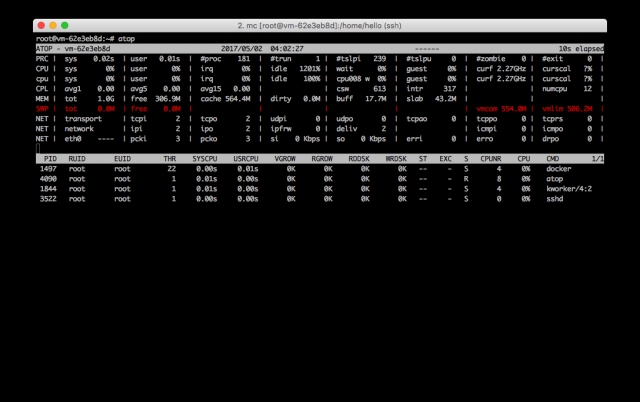The height and width of the screenshot is (402, 640).
Task: Click the USRCPU column header
Action: point(246,159)
